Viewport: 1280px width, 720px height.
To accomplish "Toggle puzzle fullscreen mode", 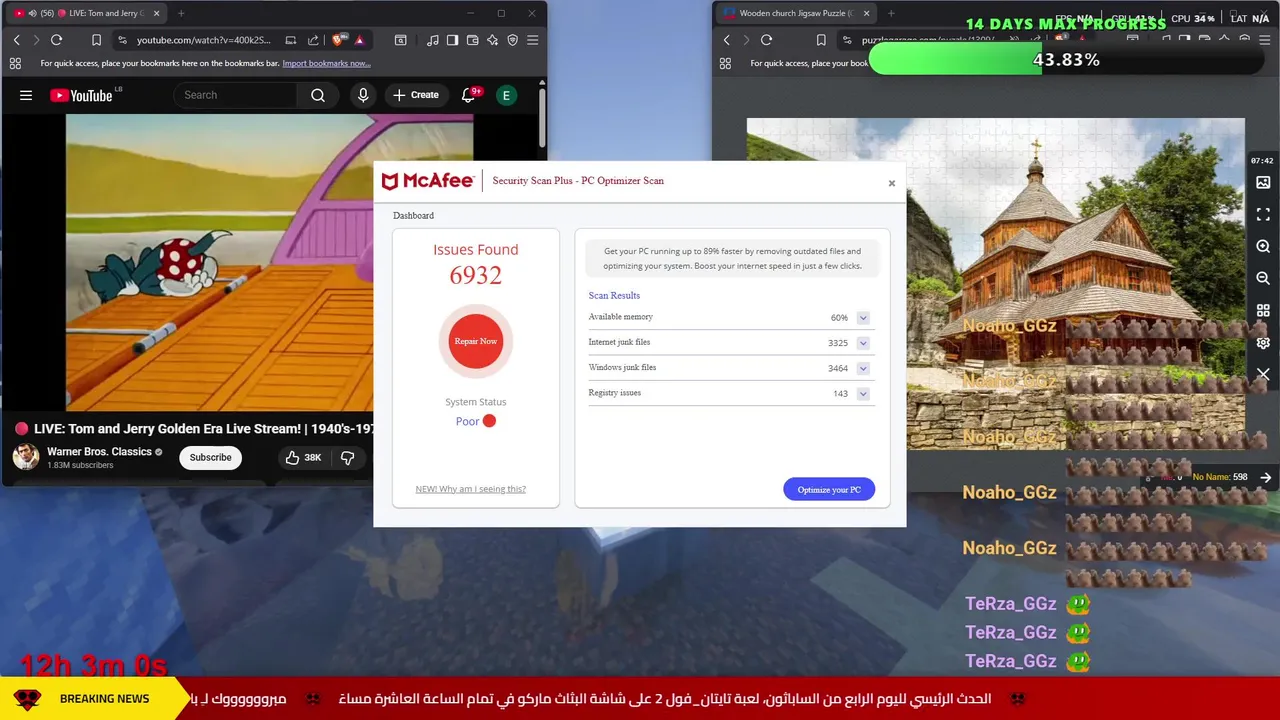I will pyautogui.click(x=1263, y=215).
